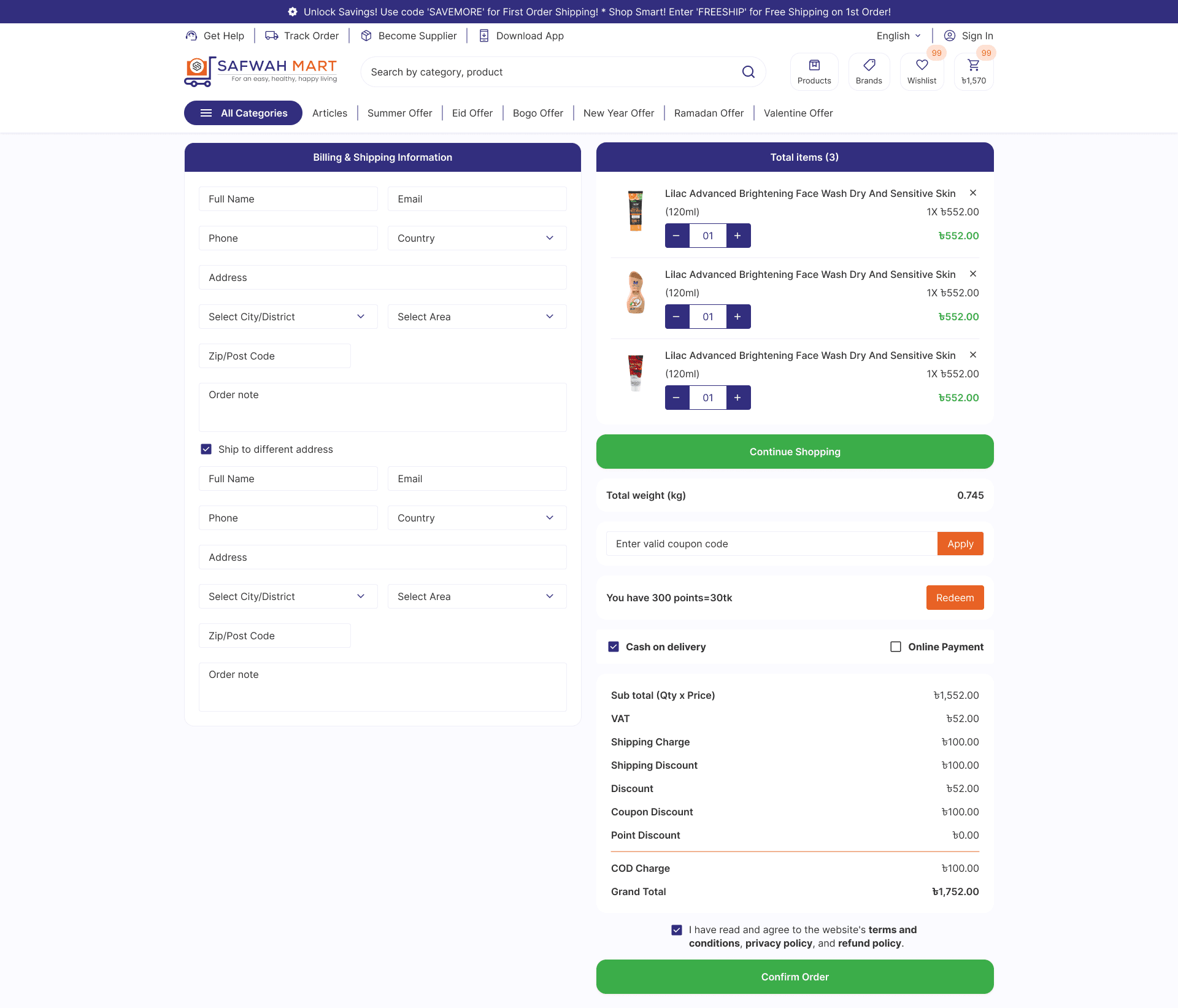This screenshot has height=1008, width=1178.
Task: Click the Apply coupon button
Action: (960, 544)
